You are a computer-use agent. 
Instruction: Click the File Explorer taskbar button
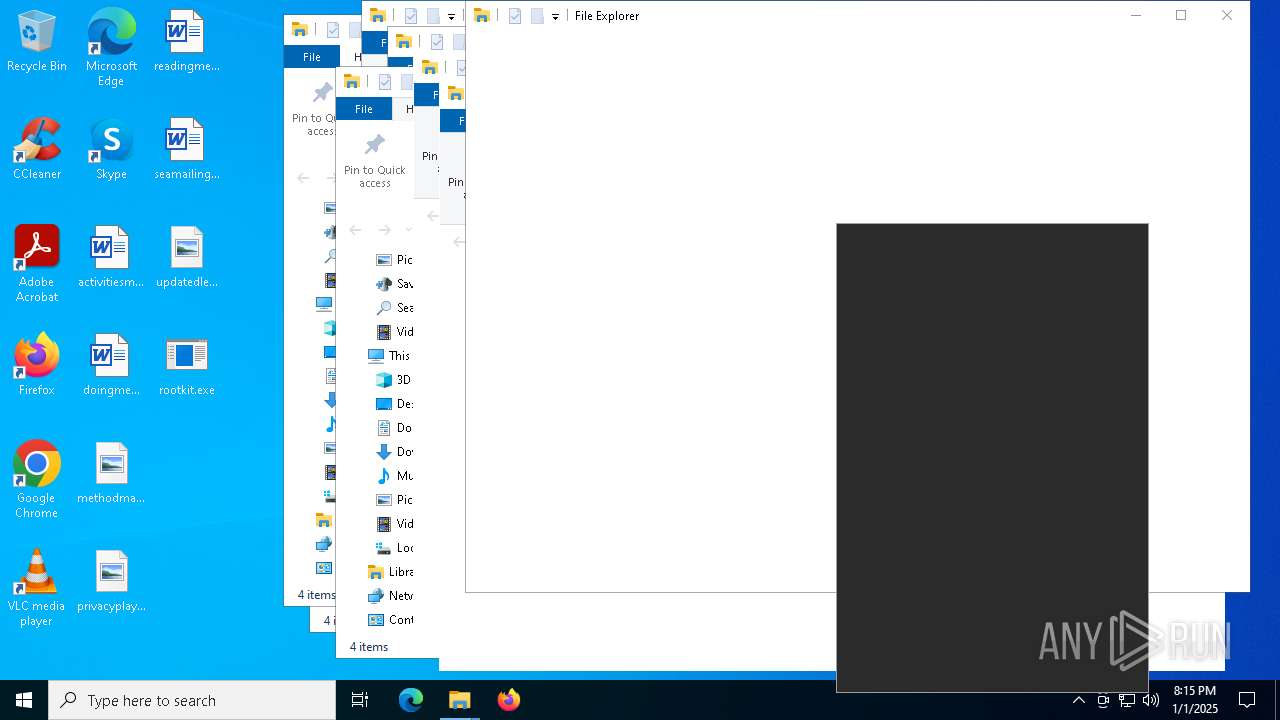coord(460,700)
